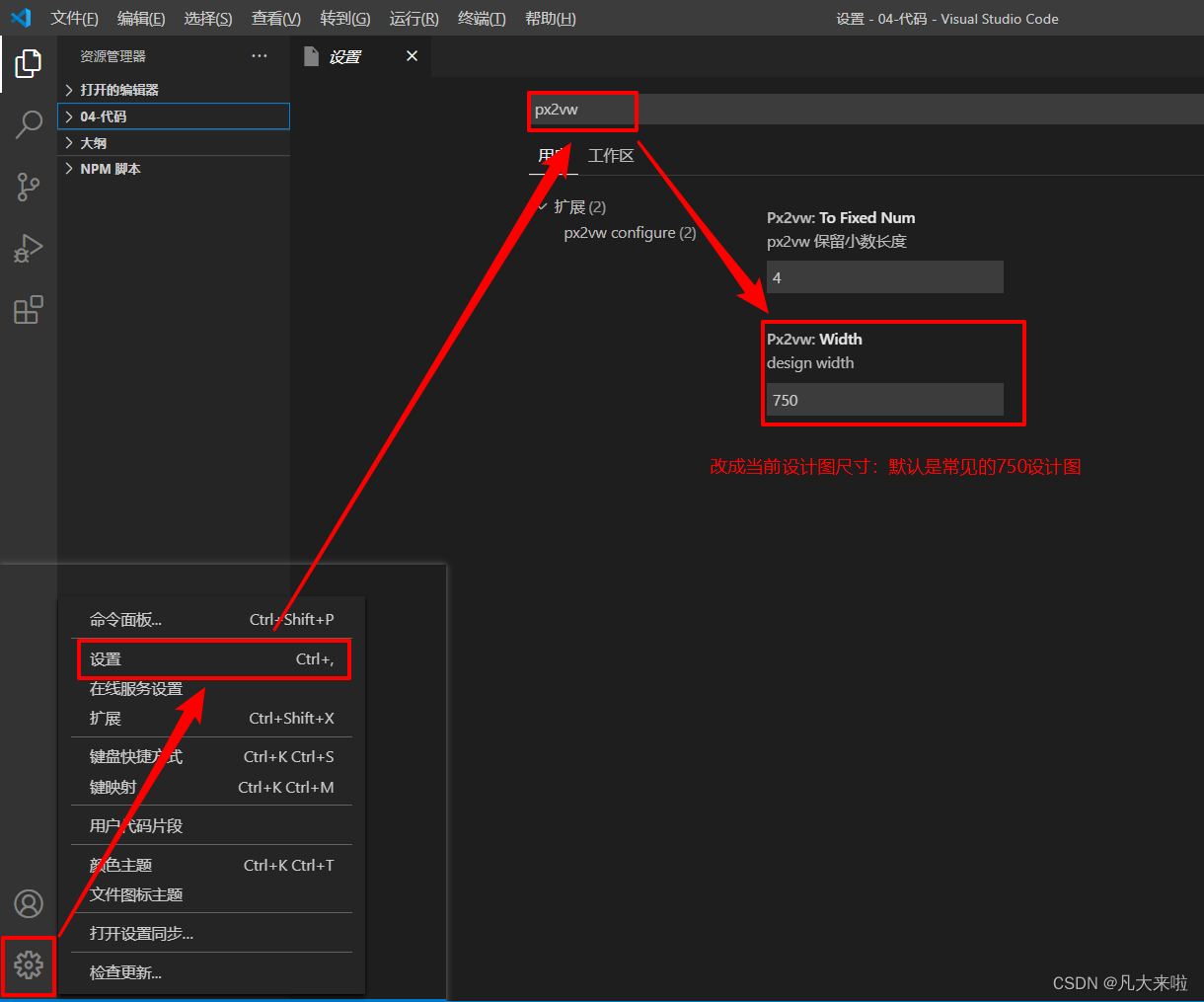Choose 检查更新... menu entry
Viewport: 1204px width, 1002px height.
pos(212,973)
